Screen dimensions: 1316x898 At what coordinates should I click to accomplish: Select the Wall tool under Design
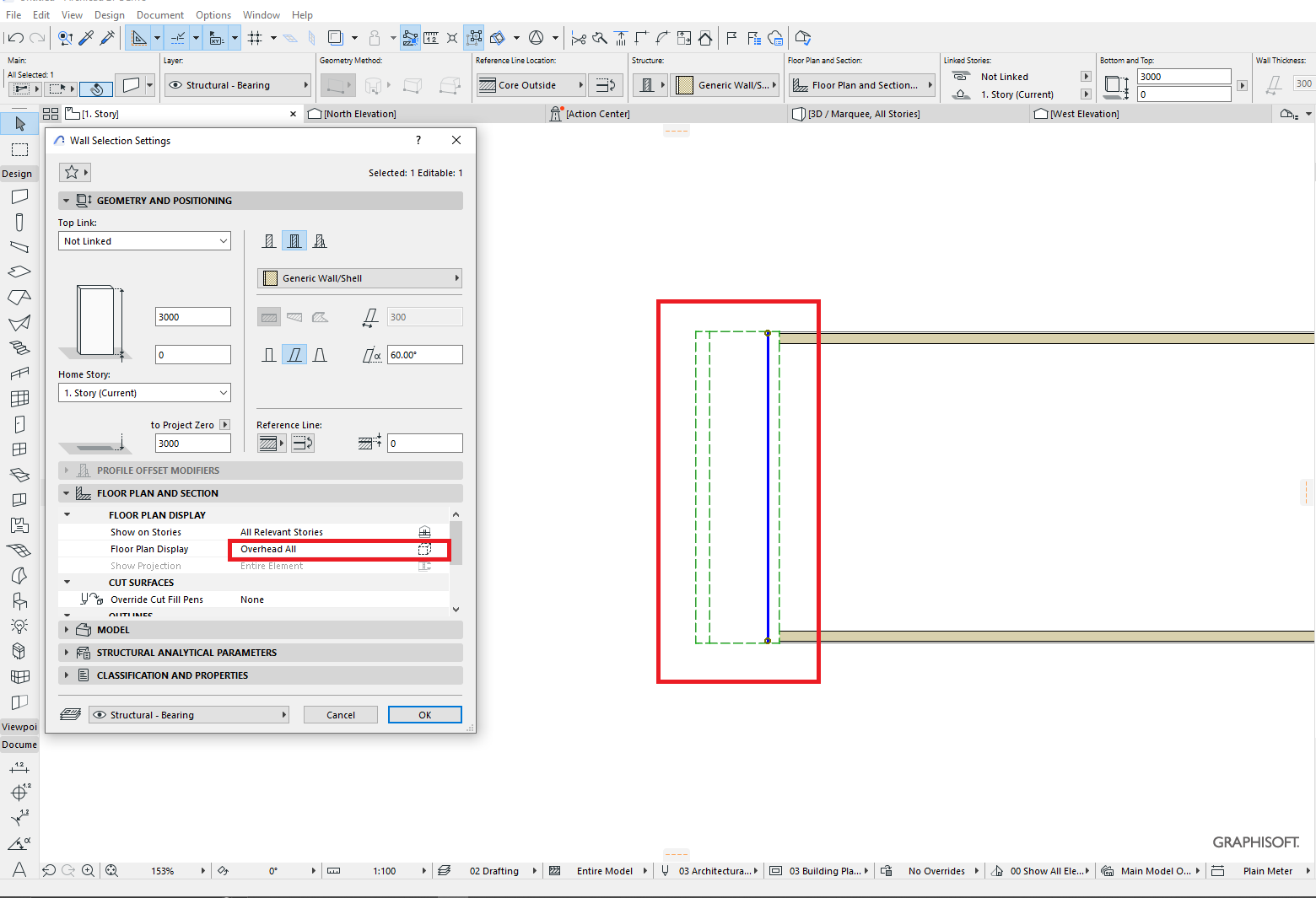pos(19,196)
